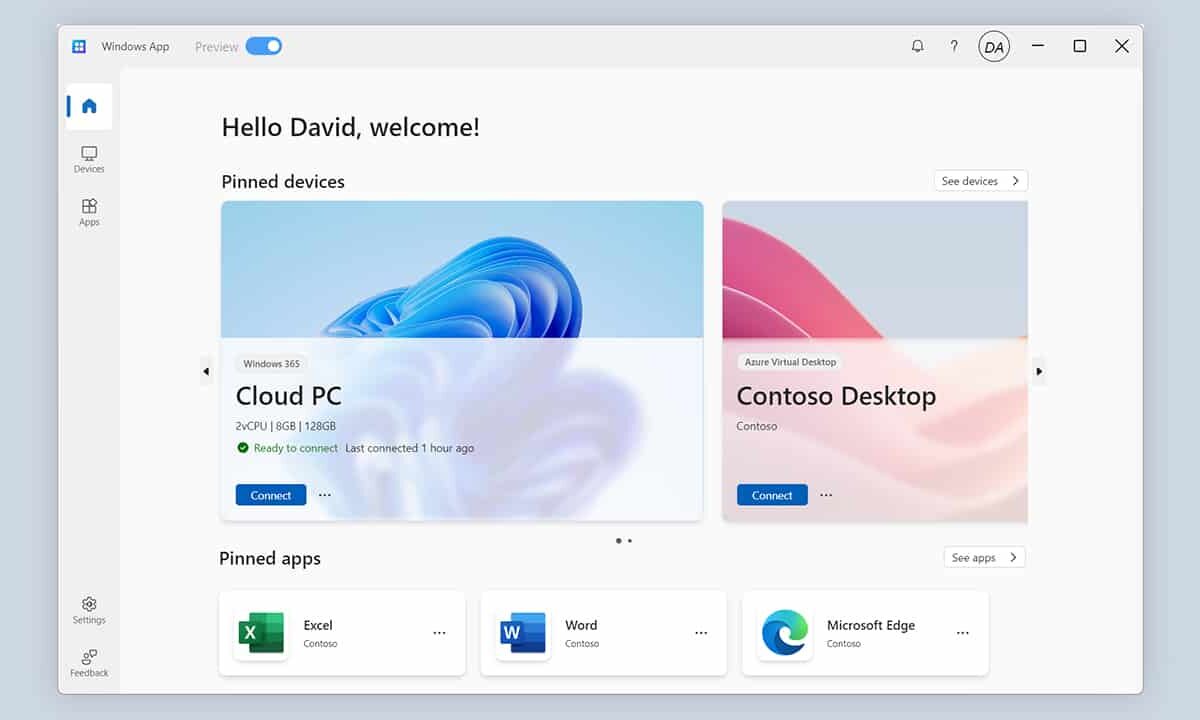Connect to Contoso Desktop
1200x720 pixels.
coord(771,494)
